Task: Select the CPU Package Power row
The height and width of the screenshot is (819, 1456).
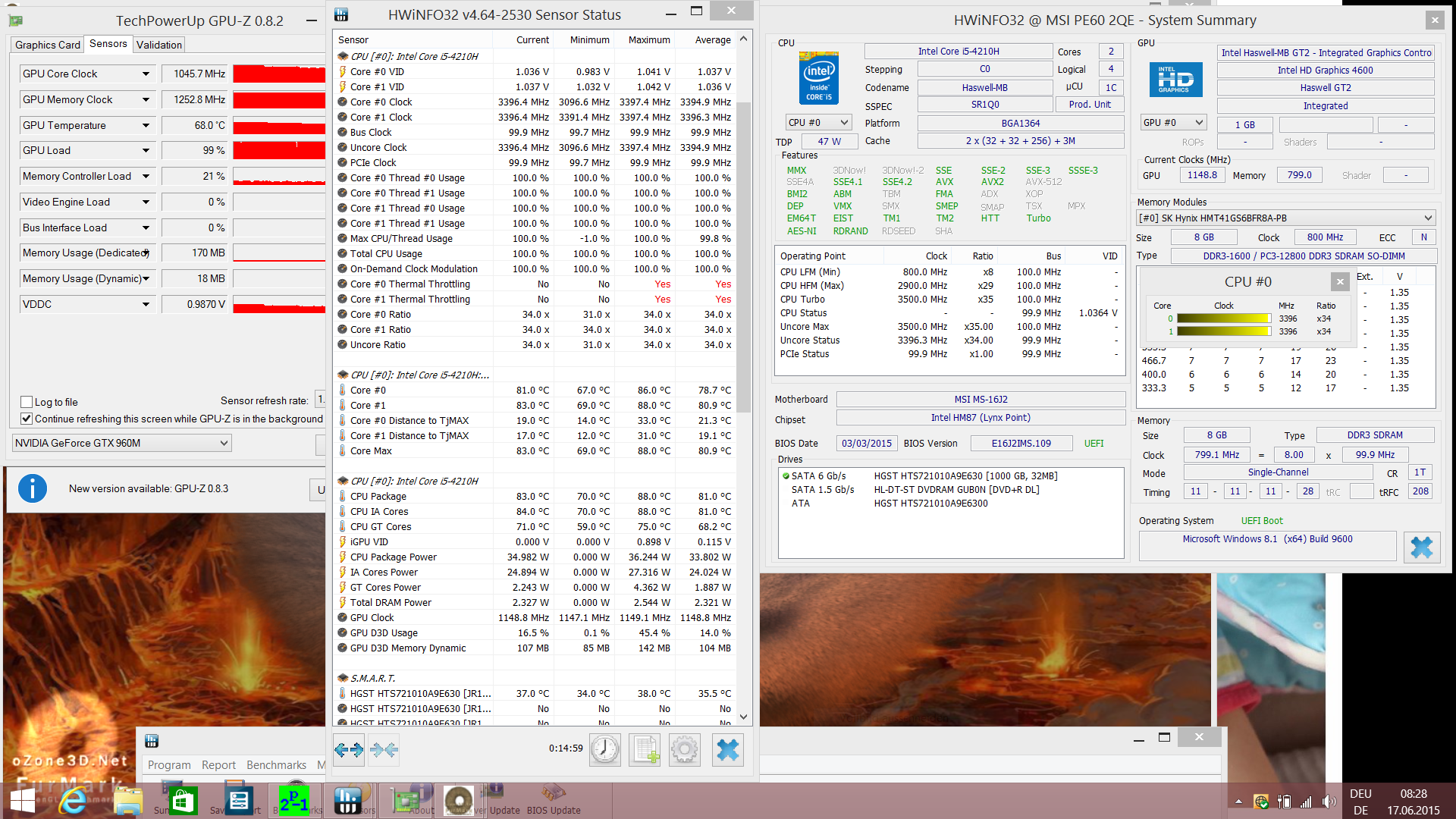Action: (535, 557)
